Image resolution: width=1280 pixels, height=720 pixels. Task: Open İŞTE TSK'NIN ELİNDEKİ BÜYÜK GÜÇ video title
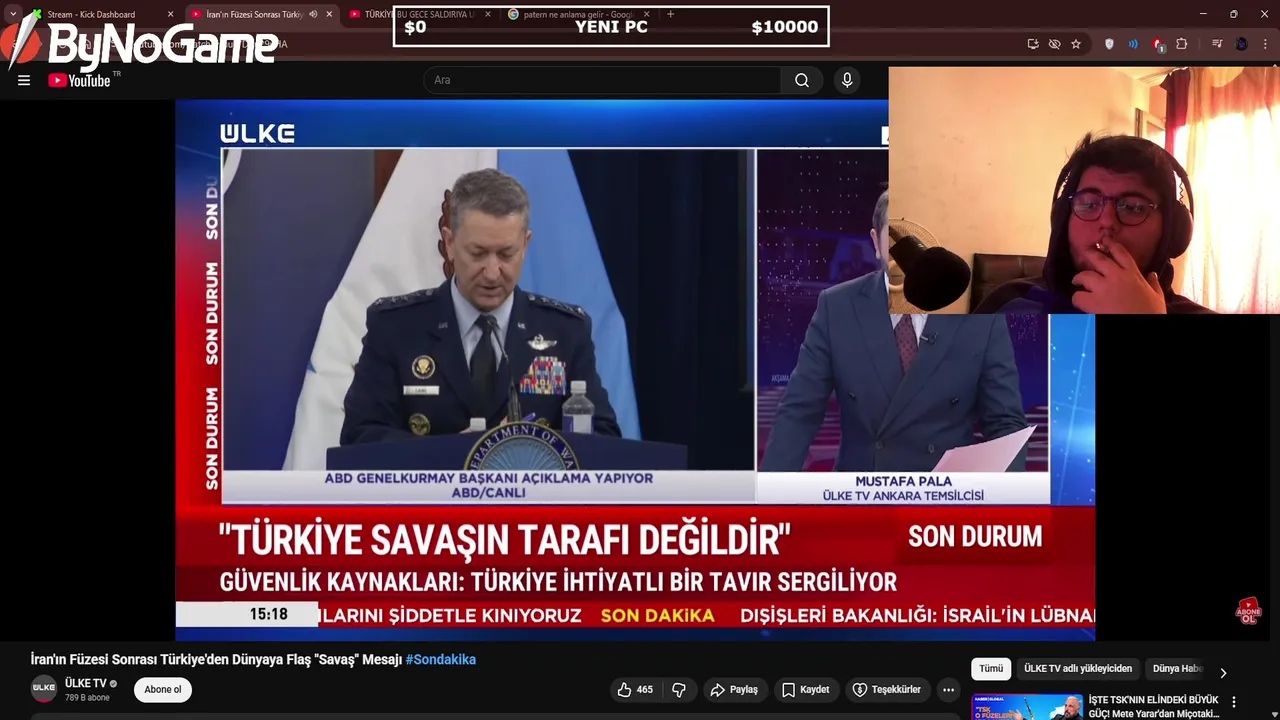1154,706
